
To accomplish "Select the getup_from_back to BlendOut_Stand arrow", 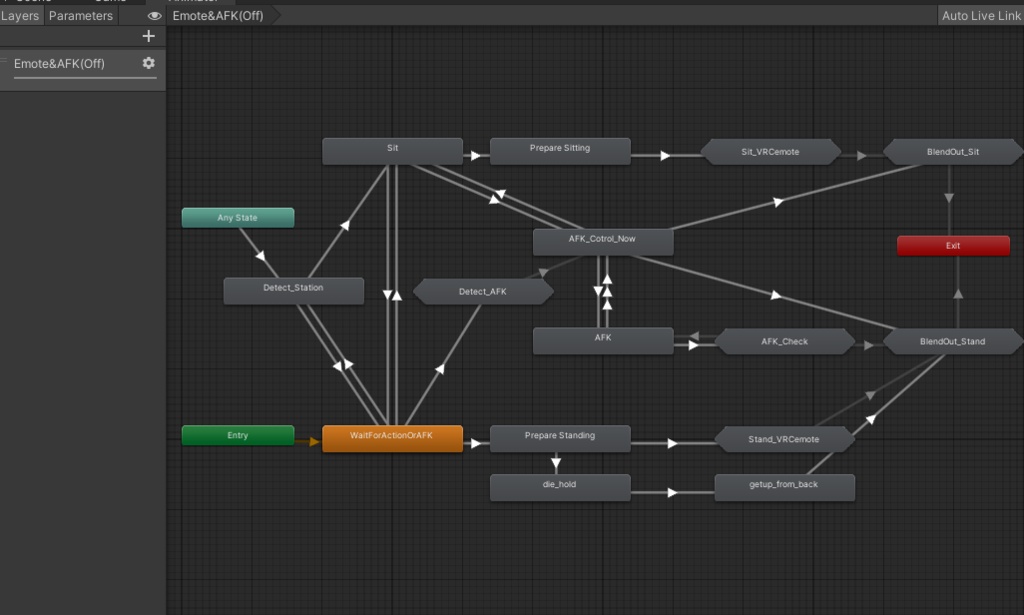I will click(x=870, y=419).
